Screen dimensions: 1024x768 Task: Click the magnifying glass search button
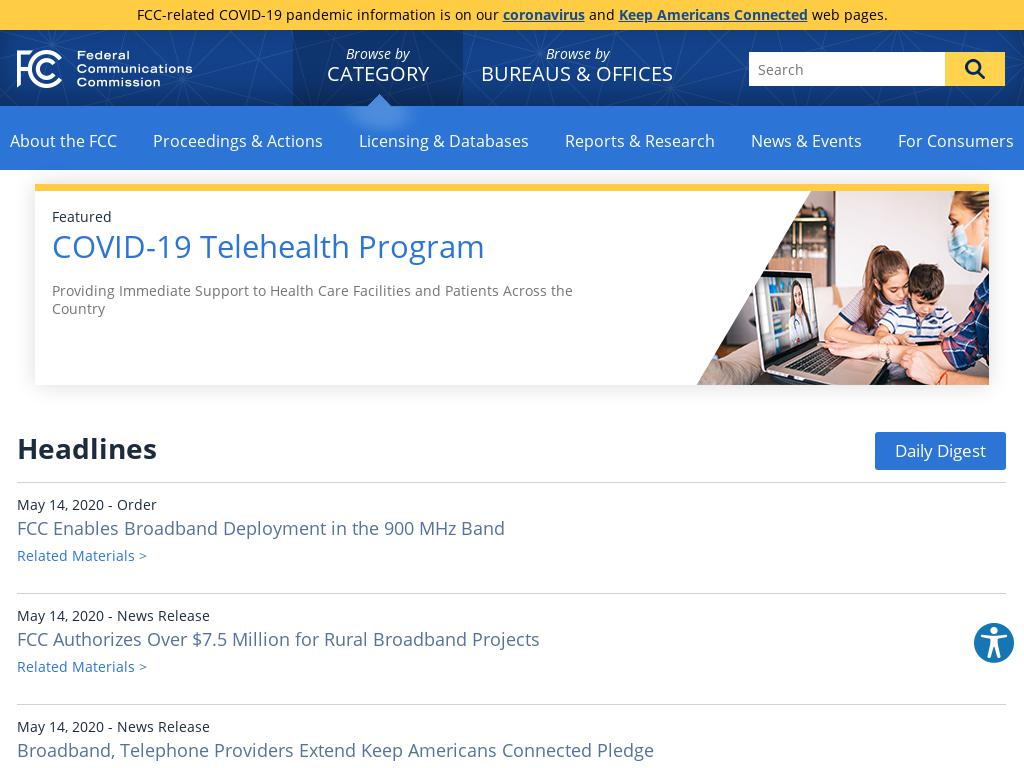tap(974, 69)
